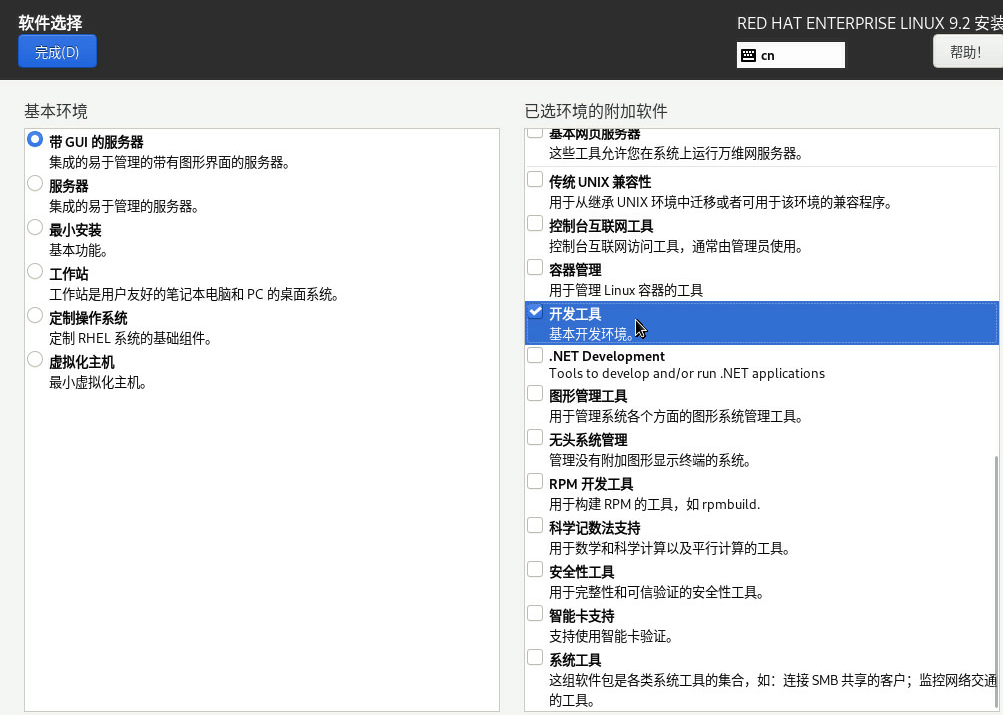Choose the 最小安装 radio option
Screen dimensions: 1003x715
coord(36,228)
